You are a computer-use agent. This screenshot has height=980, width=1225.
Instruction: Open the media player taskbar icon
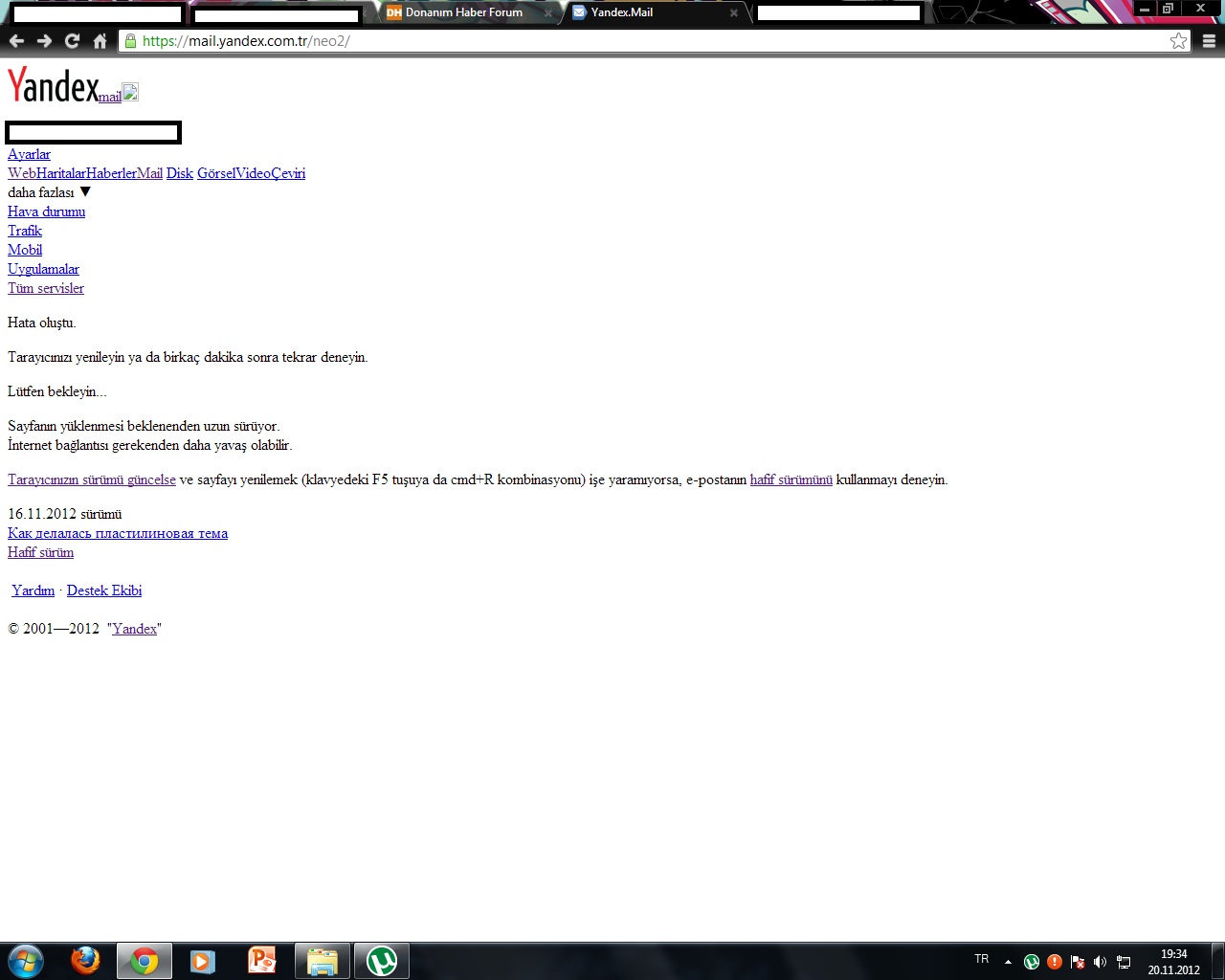(x=203, y=961)
